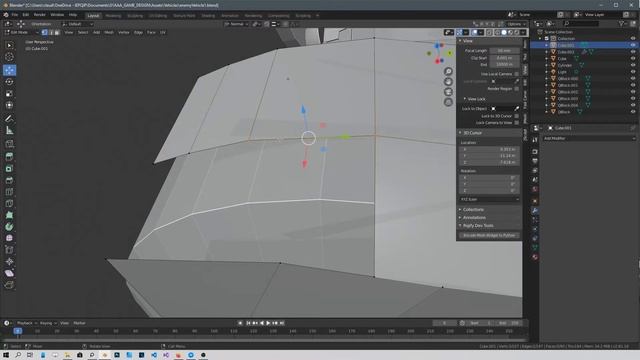
Task: Open the Render properties tab
Action: pos(535,151)
